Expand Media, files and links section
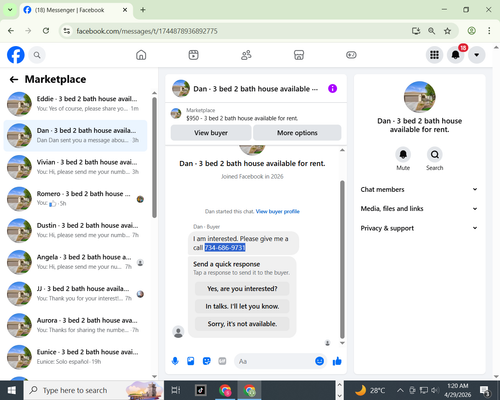500x400 pixels. (419, 209)
